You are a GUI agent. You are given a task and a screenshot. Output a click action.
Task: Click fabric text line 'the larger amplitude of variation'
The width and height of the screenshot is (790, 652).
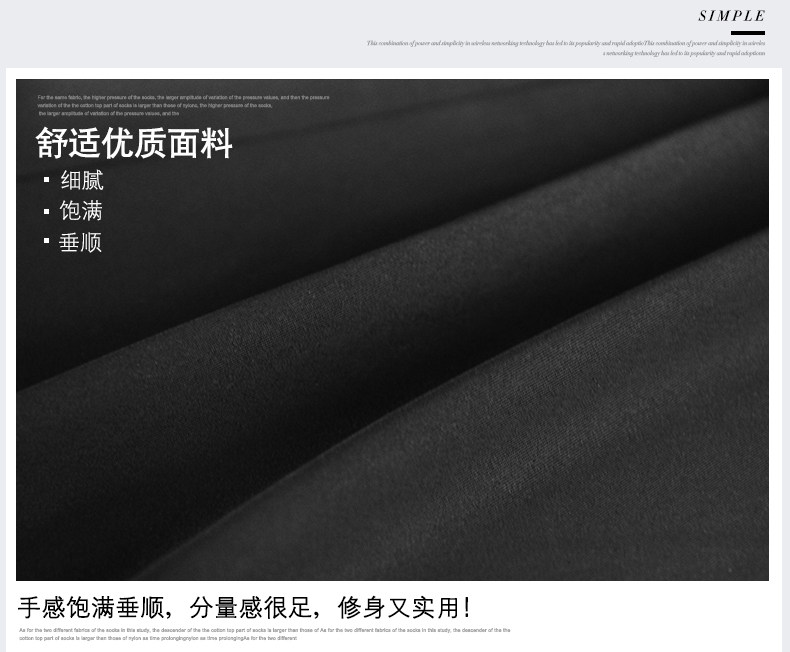point(108,113)
